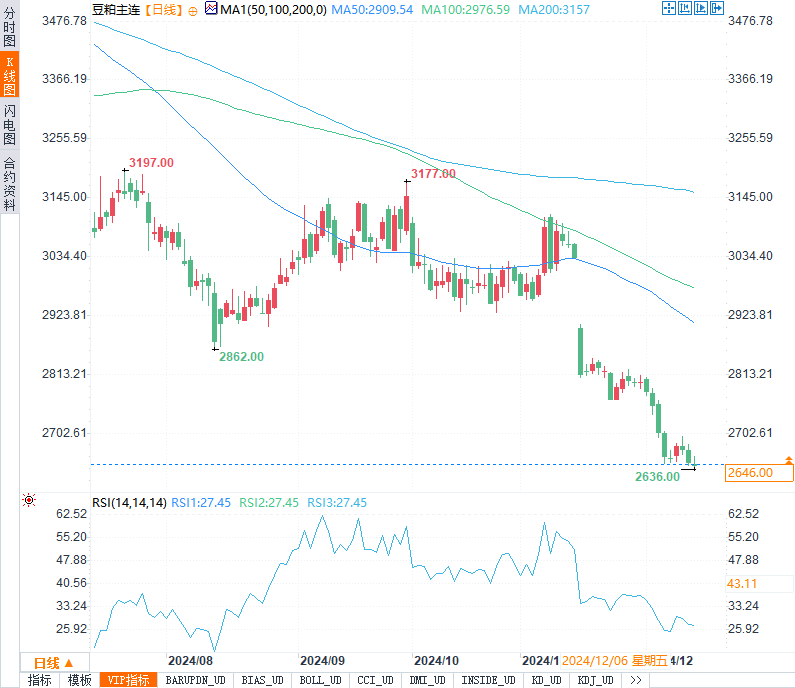Click the 豆粕主连 contract title
Image resolution: width=795 pixels, height=688 pixels.
click(116, 10)
